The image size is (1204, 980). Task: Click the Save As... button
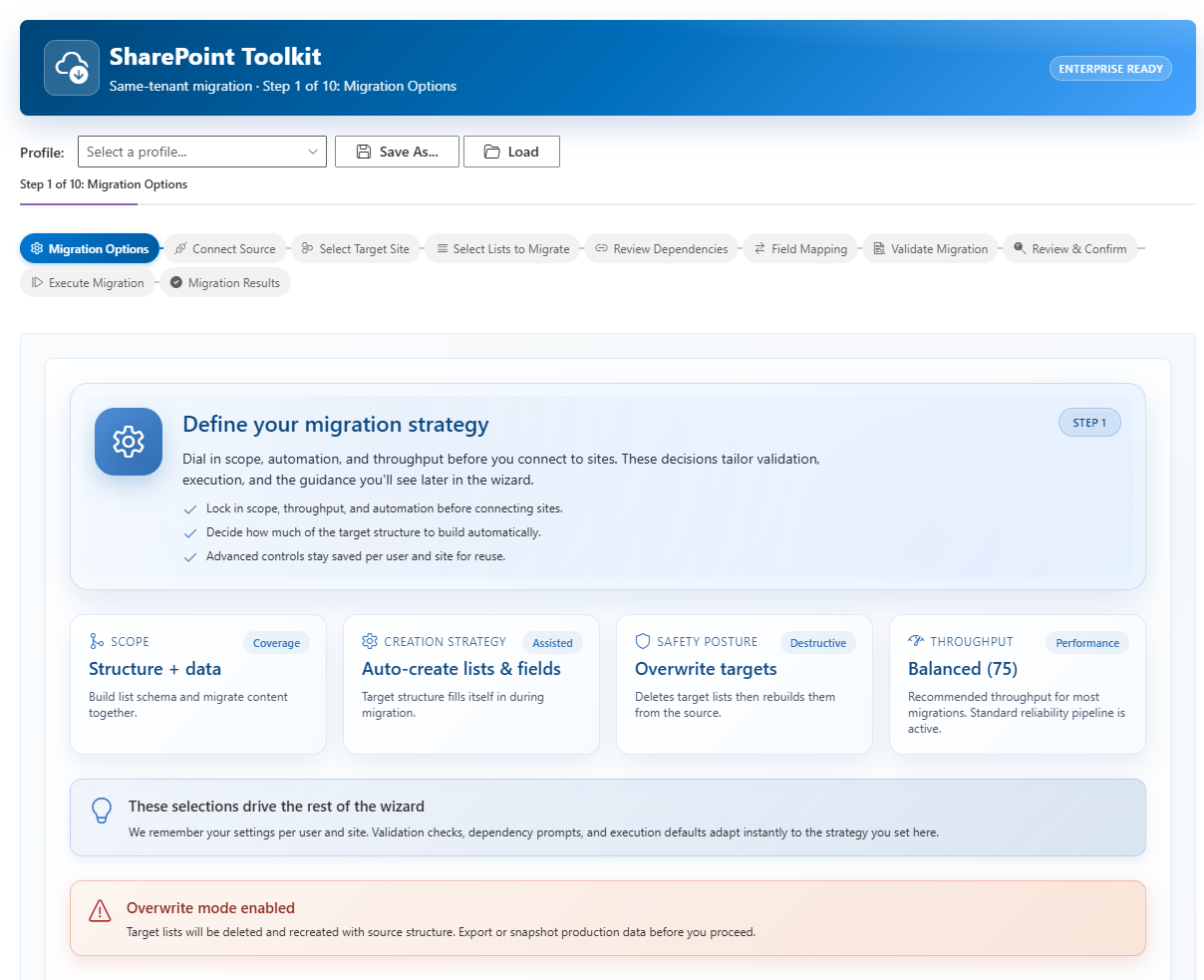point(397,152)
